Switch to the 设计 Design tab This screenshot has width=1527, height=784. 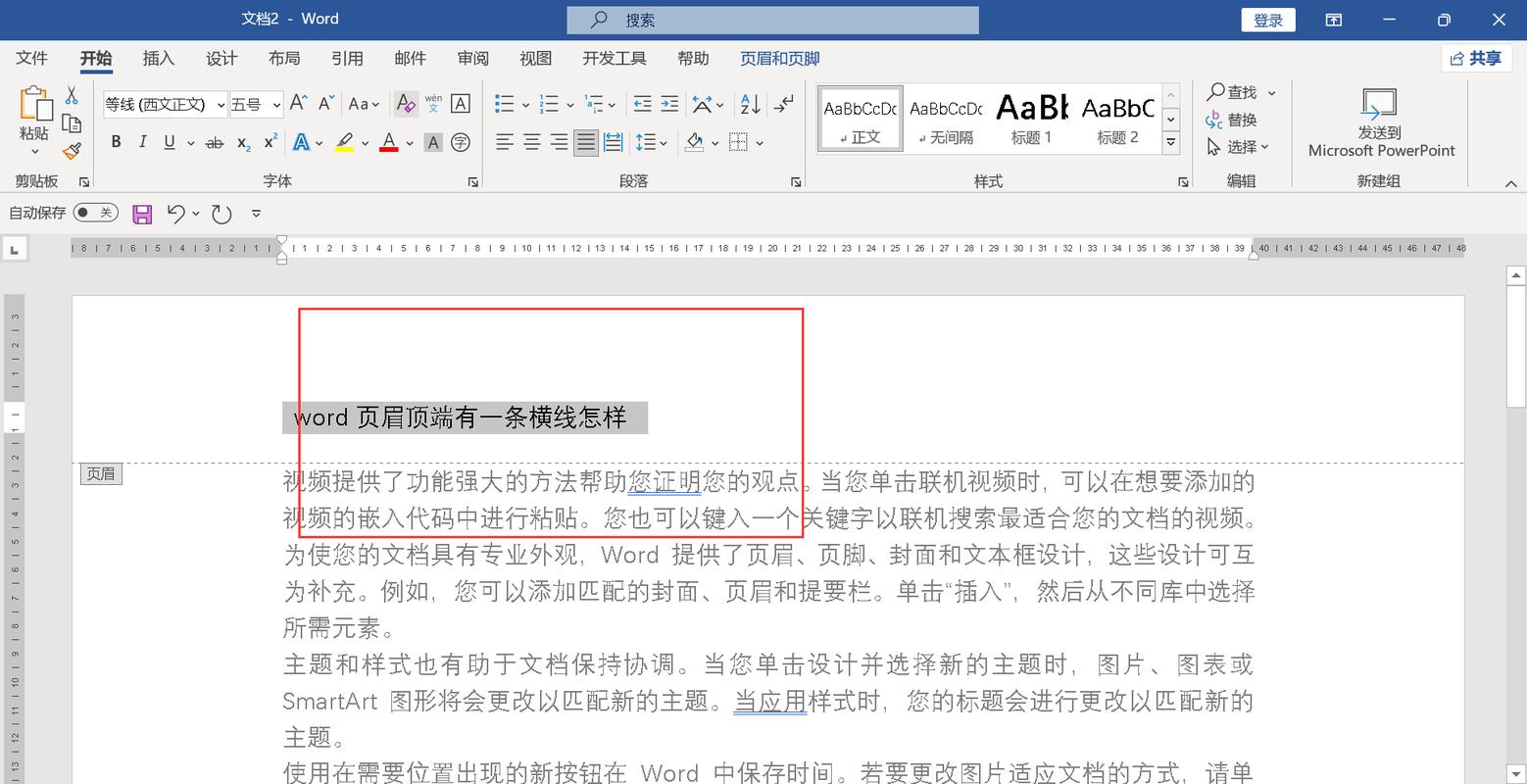222,59
